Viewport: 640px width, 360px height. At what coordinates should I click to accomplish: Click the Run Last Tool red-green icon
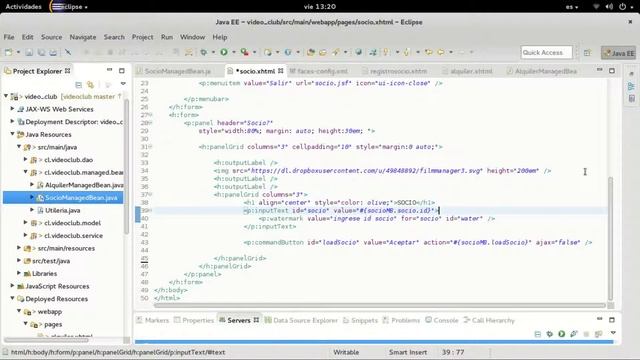pos(244,52)
